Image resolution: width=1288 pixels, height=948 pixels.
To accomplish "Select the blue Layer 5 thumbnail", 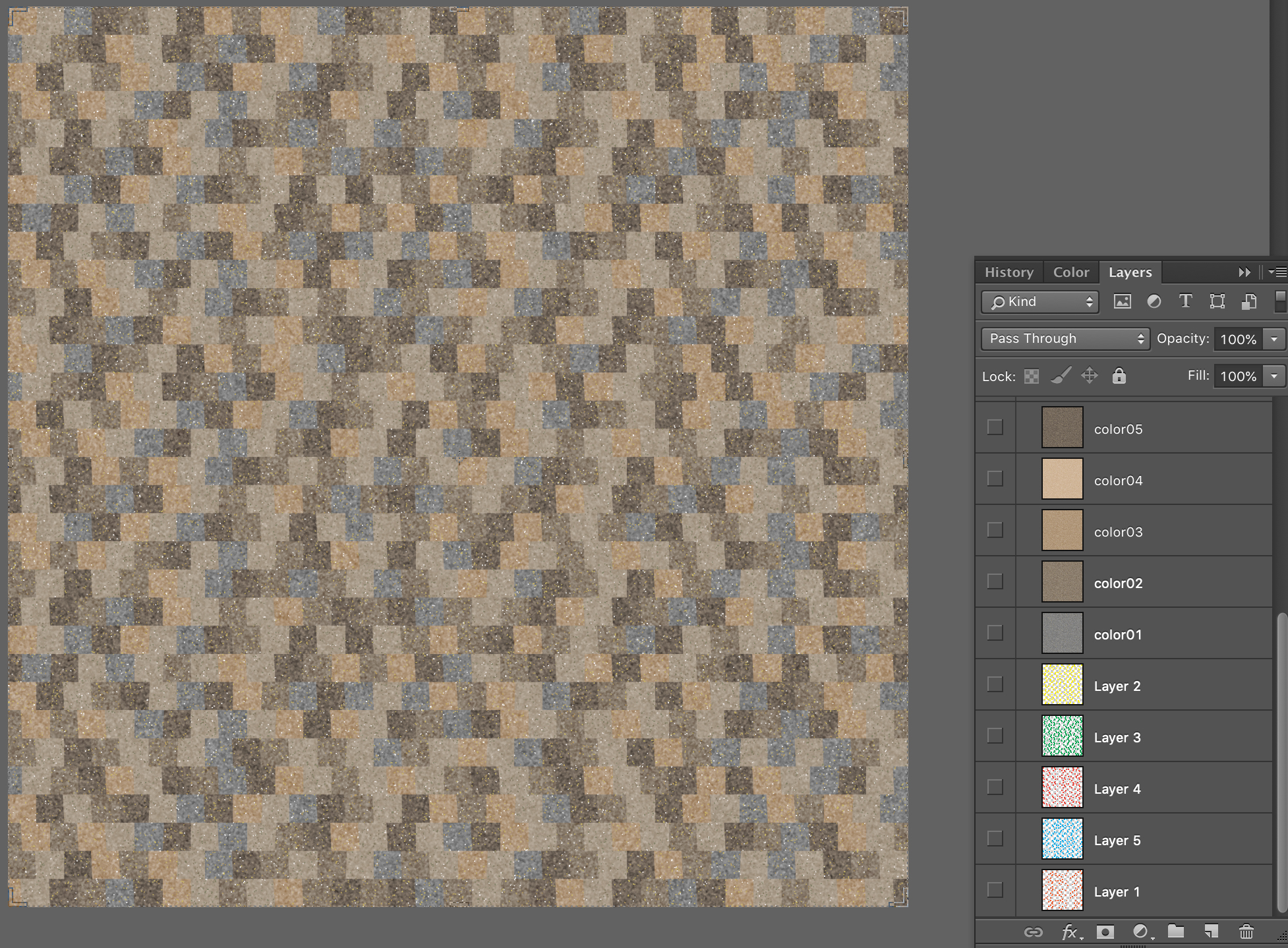I will tap(1062, 839).
